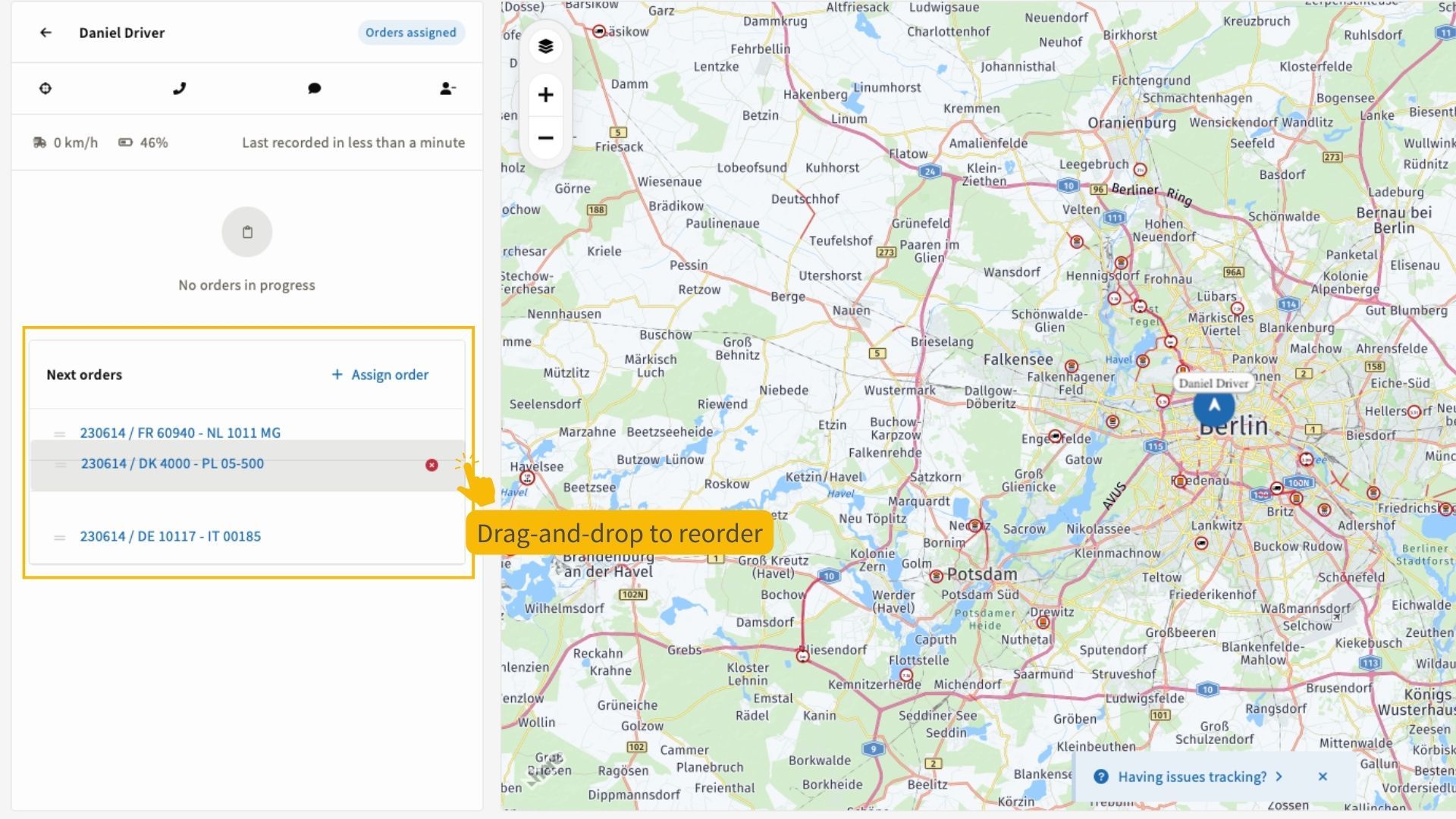Open chat with the speech bubble icon
This screenshot has width=1456, height=819.
pyautogui.click(x=314, y=89)
